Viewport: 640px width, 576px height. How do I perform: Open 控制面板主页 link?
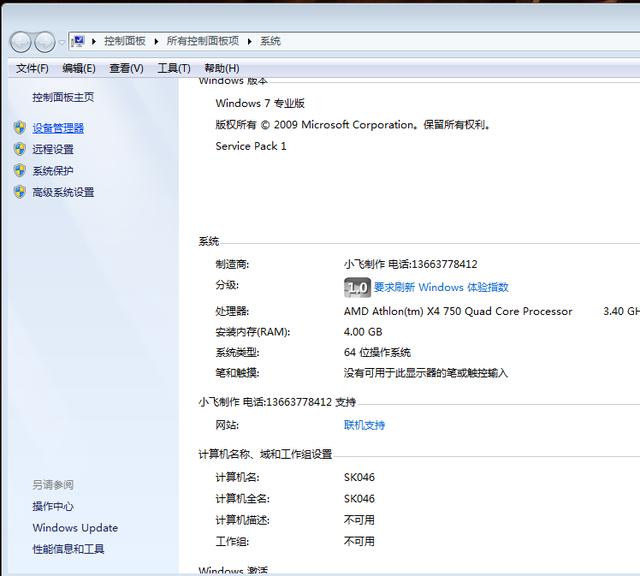[x=63, y=97]
